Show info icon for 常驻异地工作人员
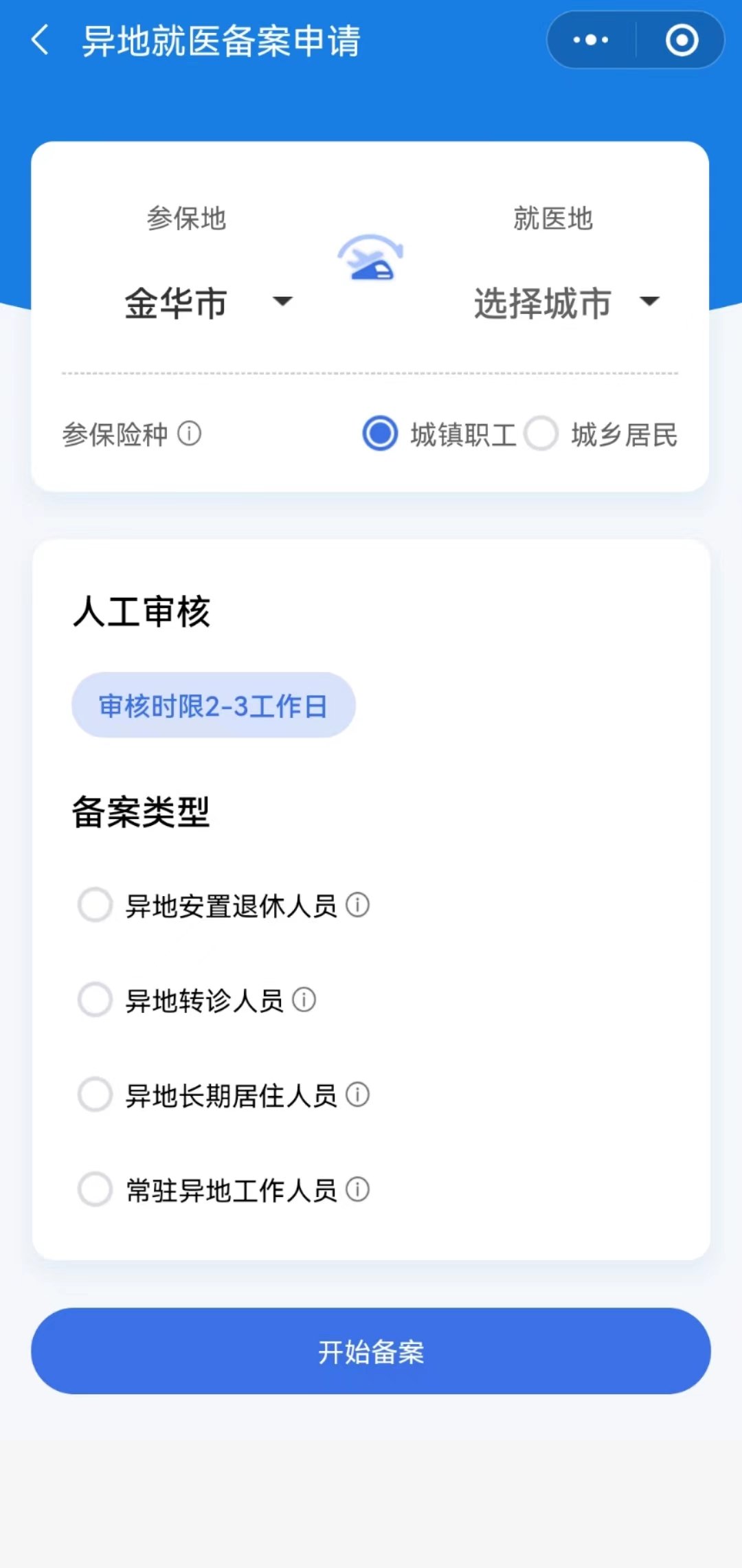This screenshot has height=1568, width=742. [357, 1189]
